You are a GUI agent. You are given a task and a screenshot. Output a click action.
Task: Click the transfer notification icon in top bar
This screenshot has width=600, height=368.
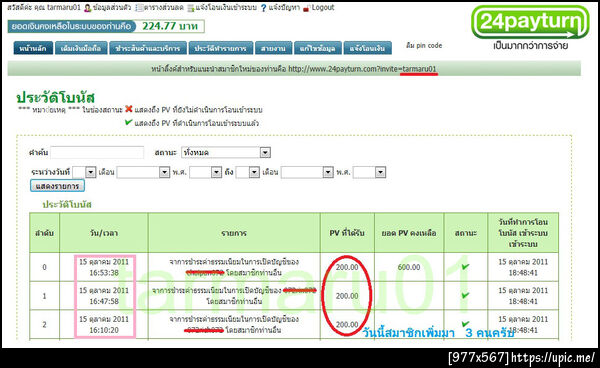click(191, 8)
